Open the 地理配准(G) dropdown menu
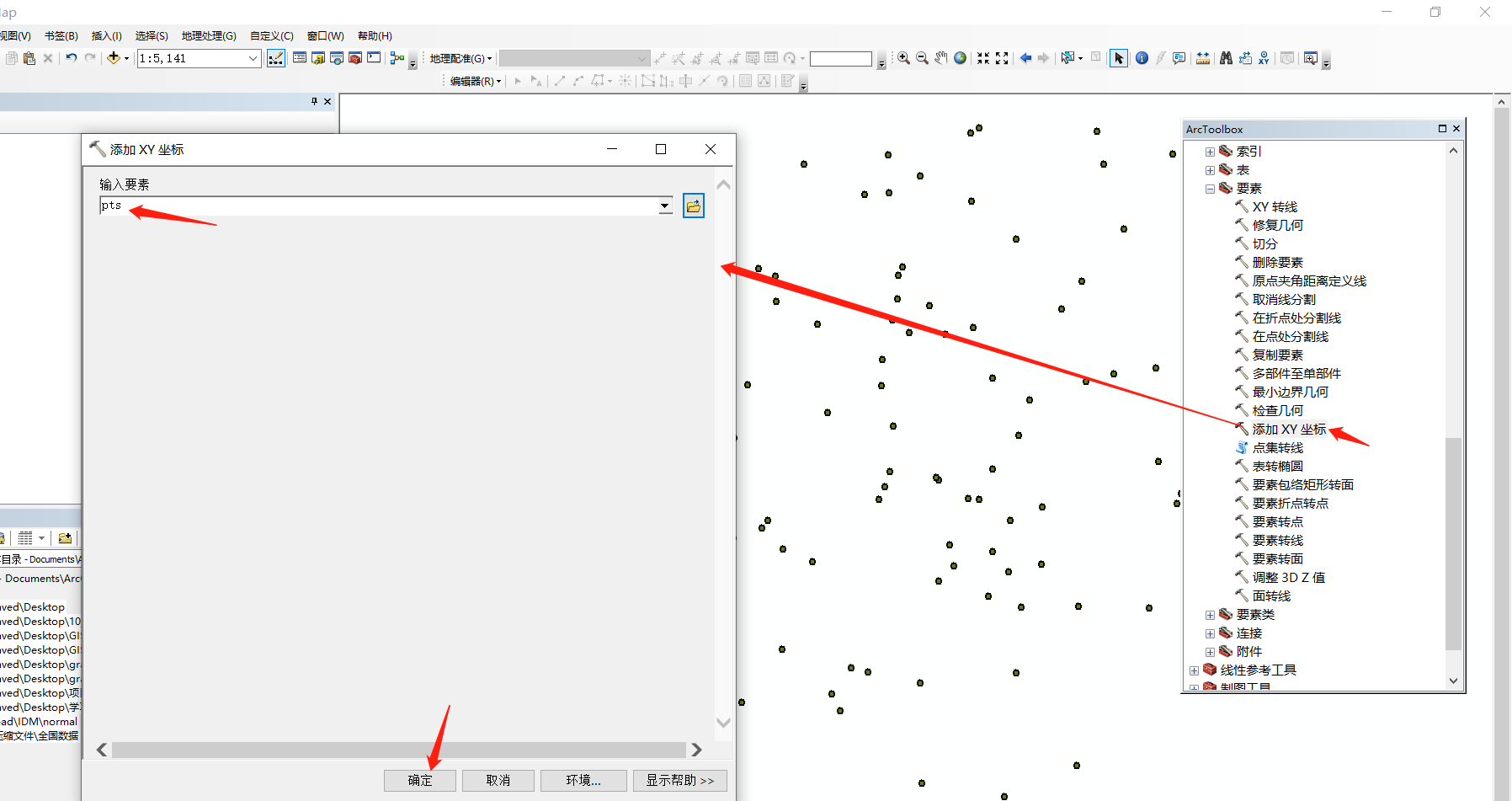Image resolution: width=1512 pixels, height=801 pixels. 461,58
